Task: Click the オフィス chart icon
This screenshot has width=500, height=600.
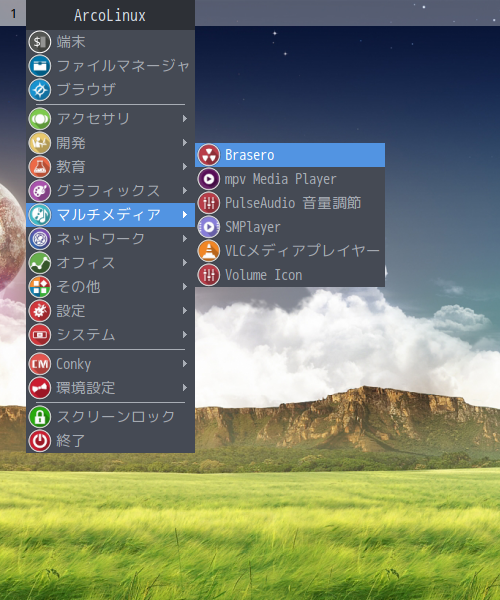Action: pyautogui.click(x=40, y=263)
